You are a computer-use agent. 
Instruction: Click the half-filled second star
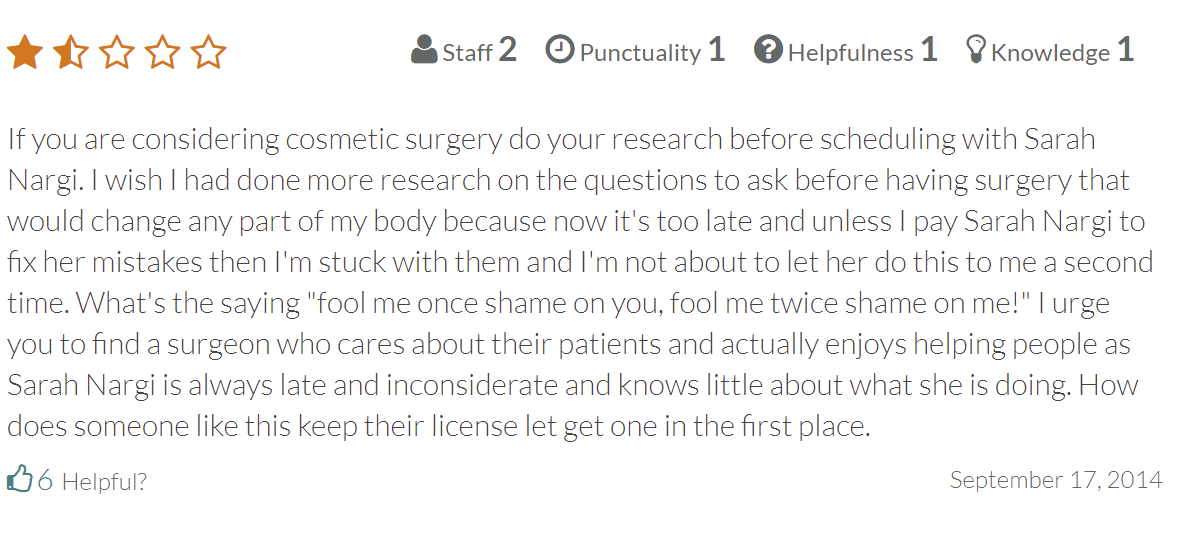tap(70, 52)
